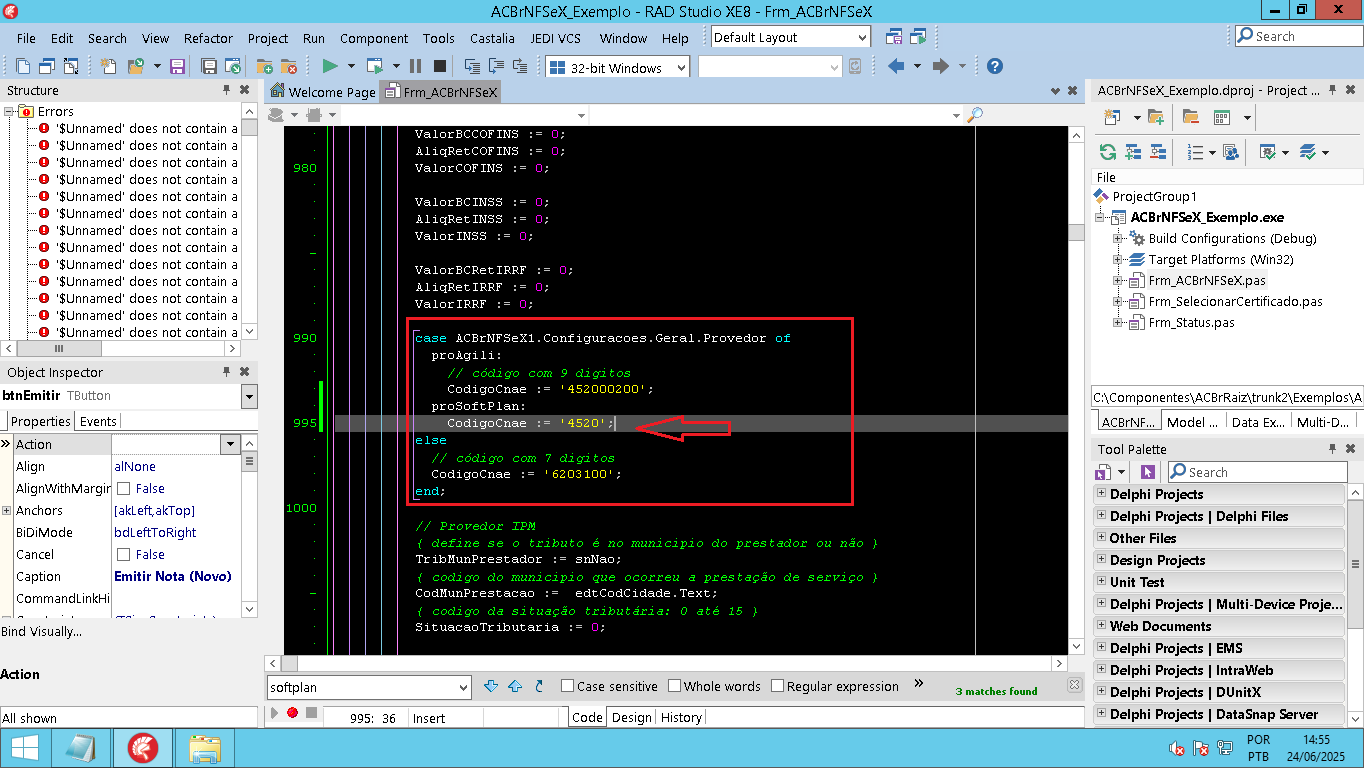Screen dimensions: 1364x768
Task: Click the Tool Palette search field
Action: point(1257,472)
